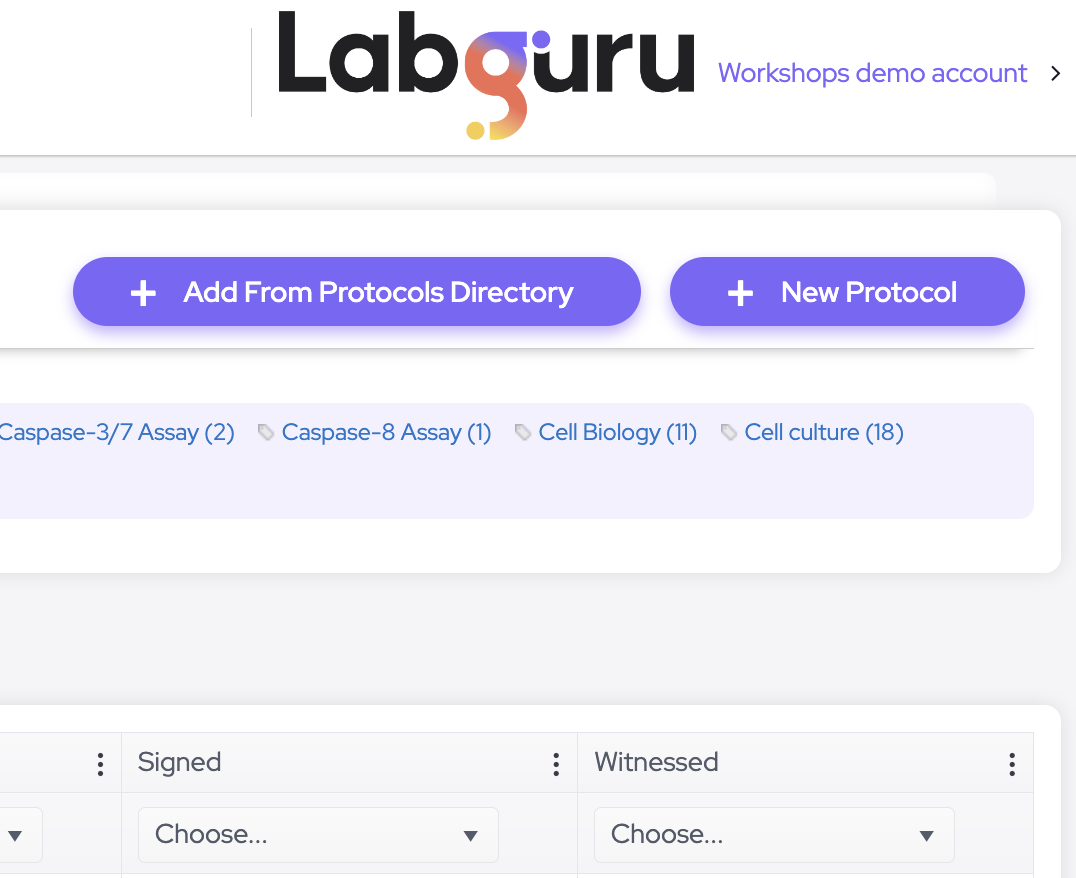This screenshot has height=878, width=1076.
Task: Click the tag icon before Caspase-8 Assay
Action: (x=266, y=432)
